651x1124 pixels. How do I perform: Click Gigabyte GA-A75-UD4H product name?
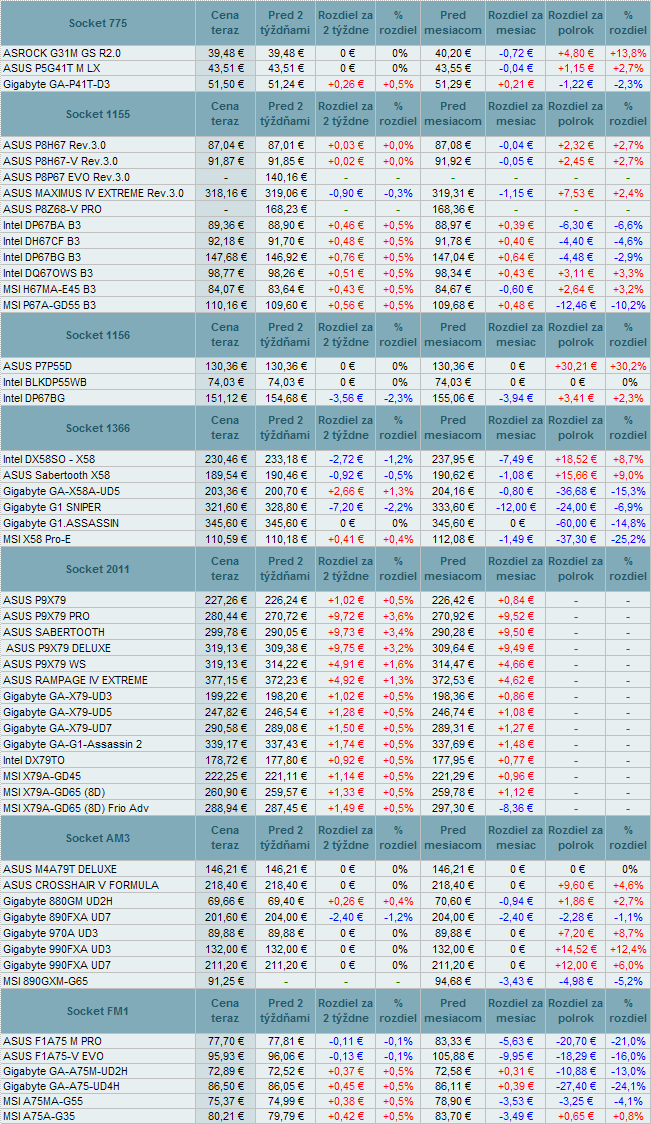click(62, 1087)
